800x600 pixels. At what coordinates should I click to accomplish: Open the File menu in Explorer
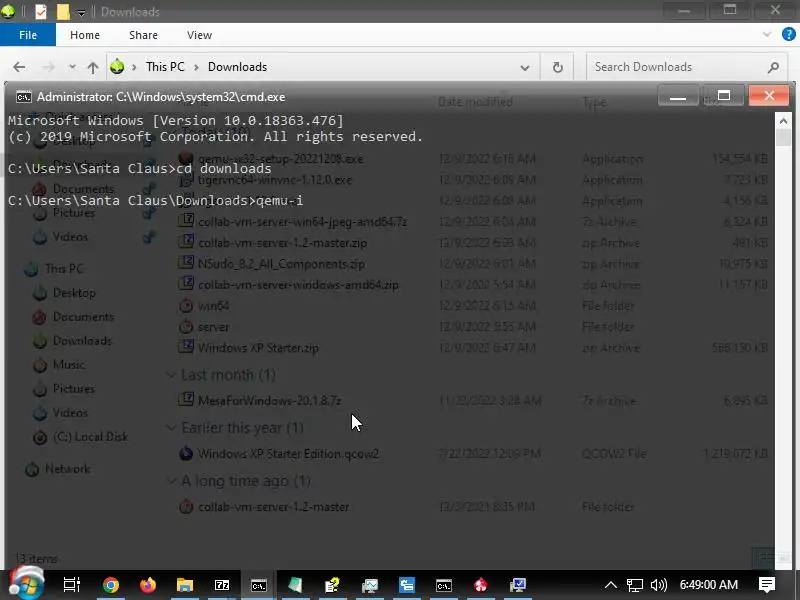(x=28, y=35)
